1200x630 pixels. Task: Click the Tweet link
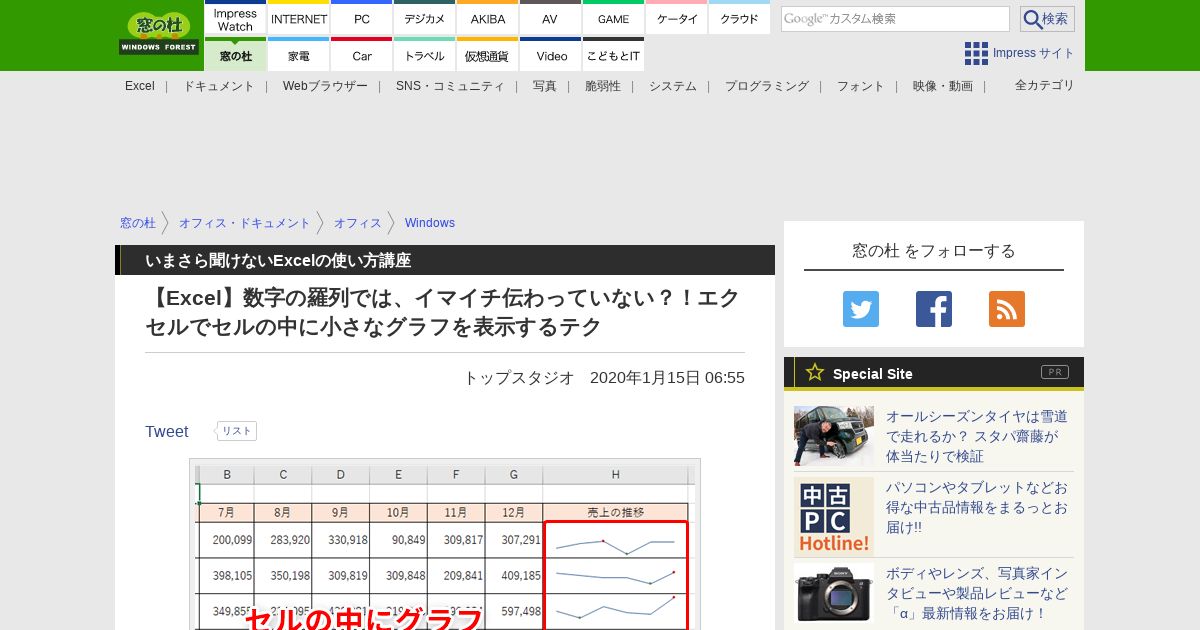point(167,432)
